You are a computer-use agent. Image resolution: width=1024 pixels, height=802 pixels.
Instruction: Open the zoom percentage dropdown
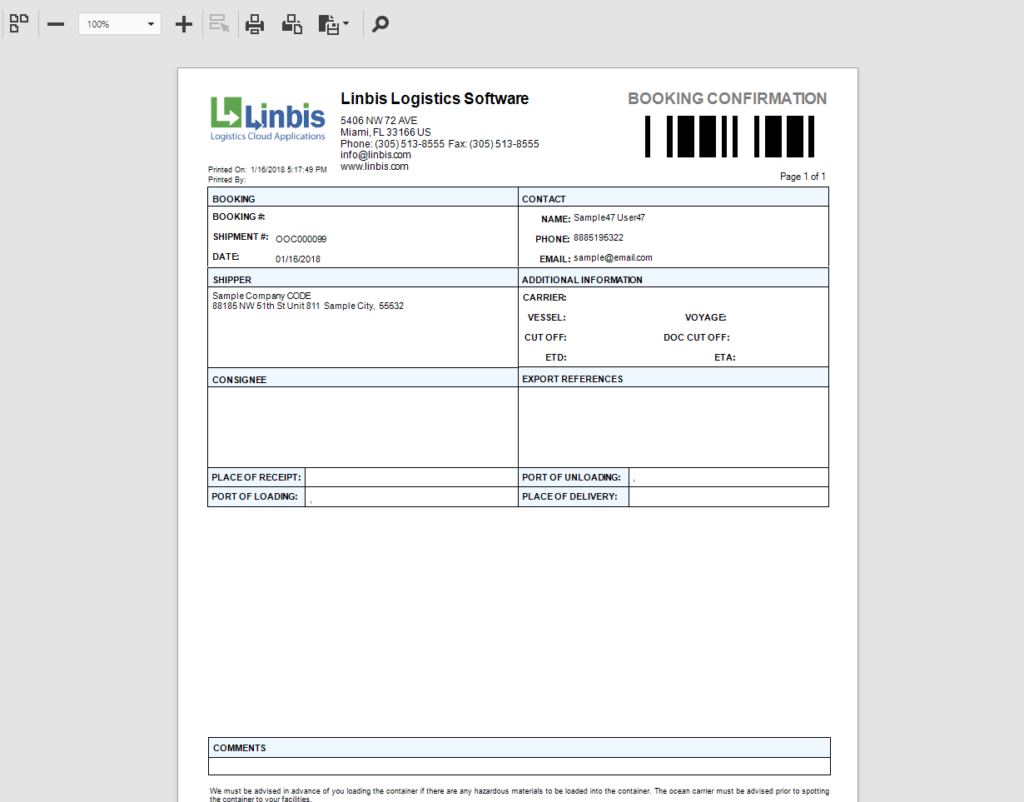152,23
